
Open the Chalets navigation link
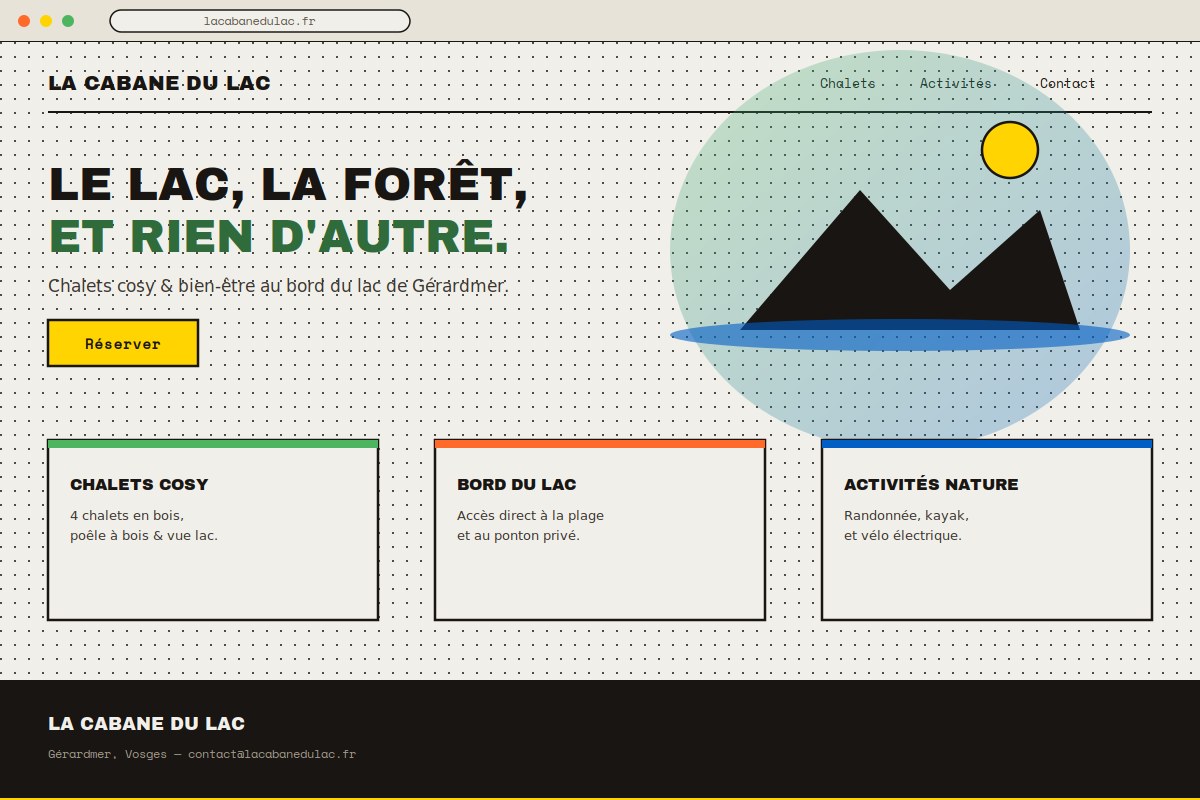point(847,83)
